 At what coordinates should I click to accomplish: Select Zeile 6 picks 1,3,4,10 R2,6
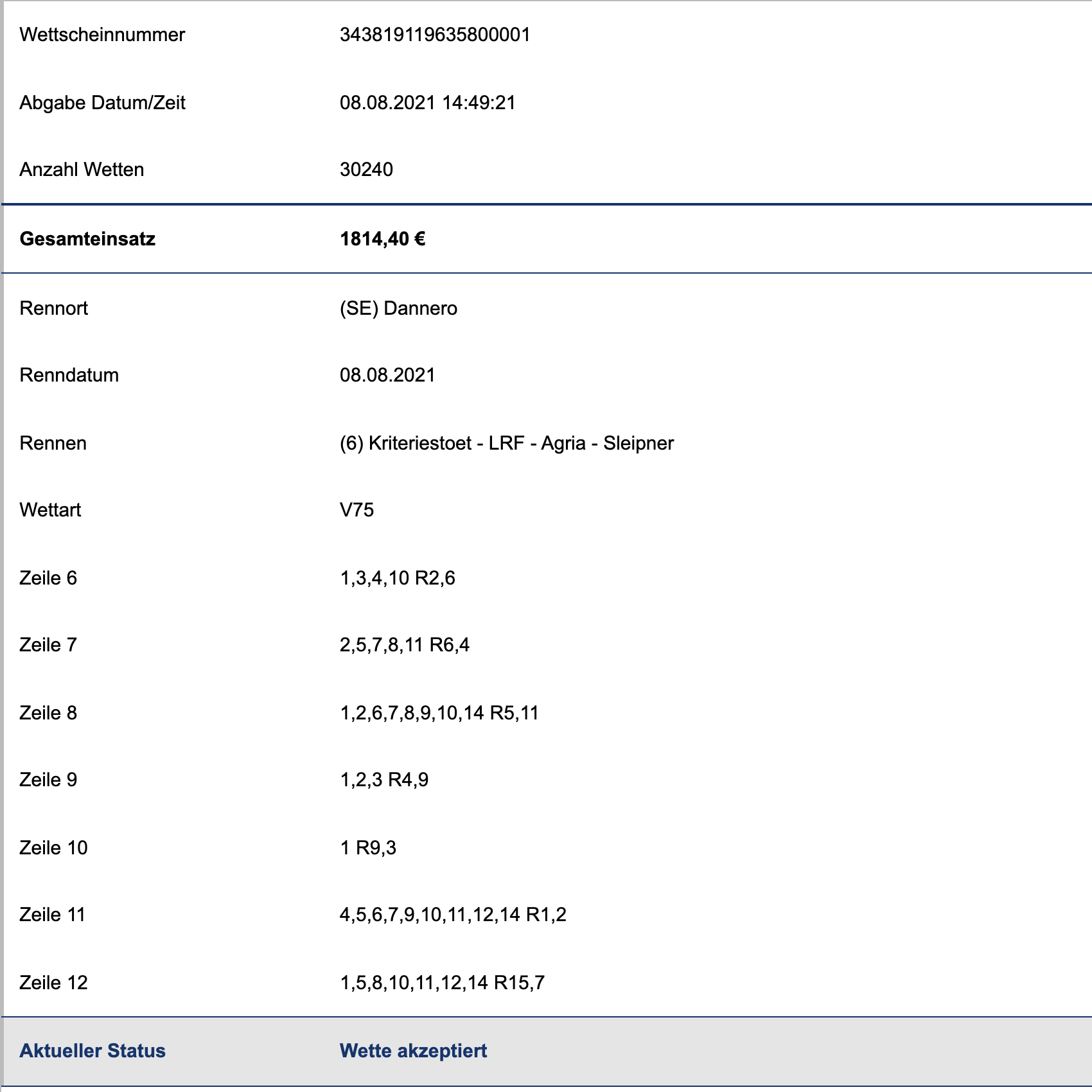(x=398, y=578)
